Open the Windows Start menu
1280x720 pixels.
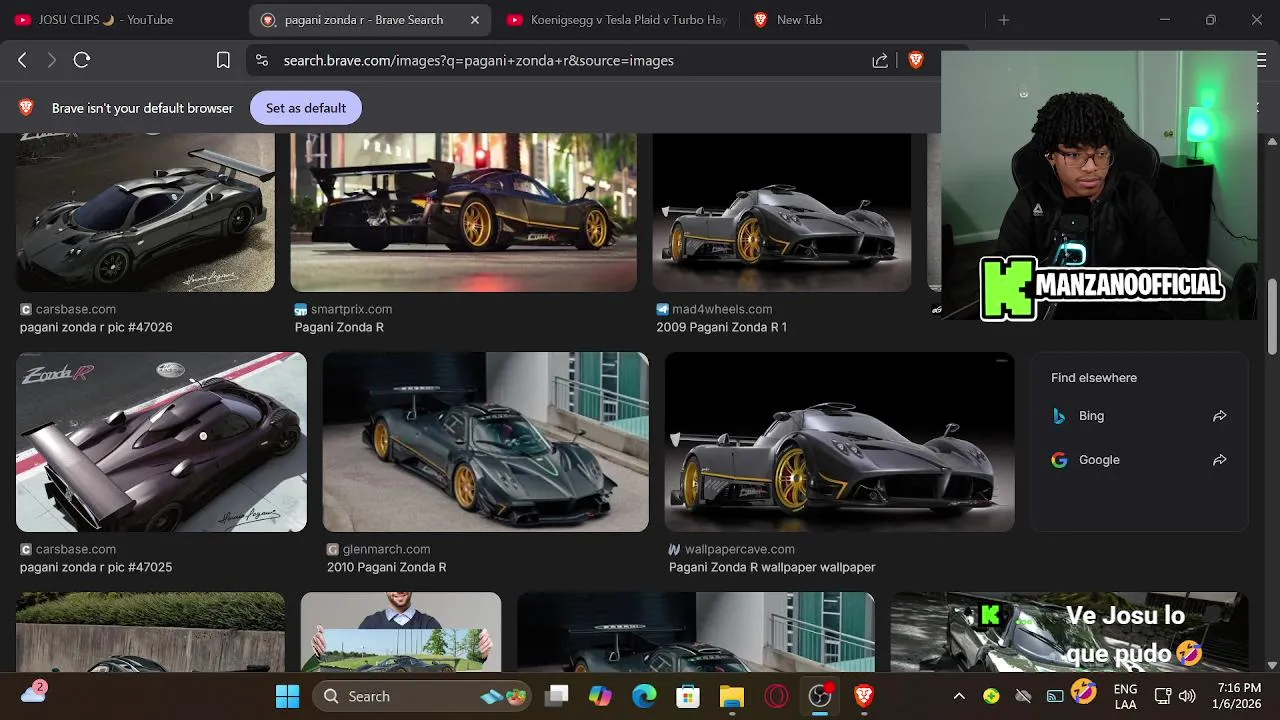tap(287, 696)
